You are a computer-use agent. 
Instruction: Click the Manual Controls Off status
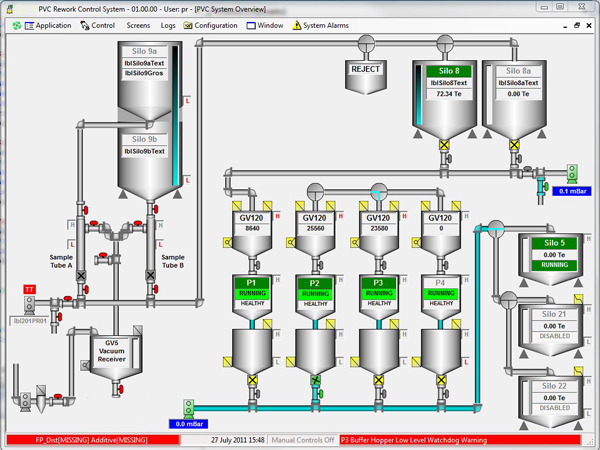[x=303, y=440]
